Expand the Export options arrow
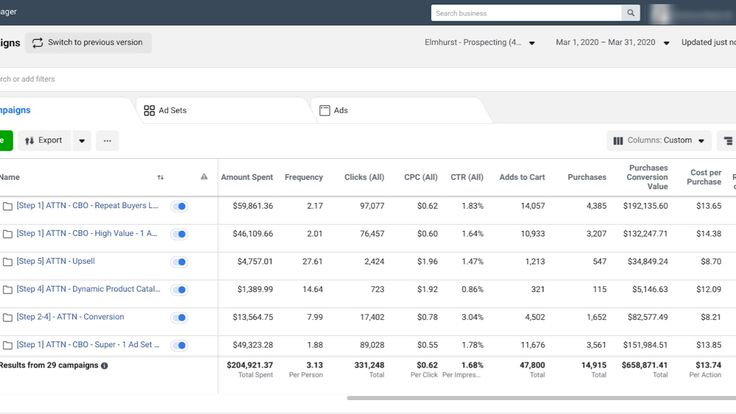The height and width of the screenshot is (414, 736). click(82, 141)
